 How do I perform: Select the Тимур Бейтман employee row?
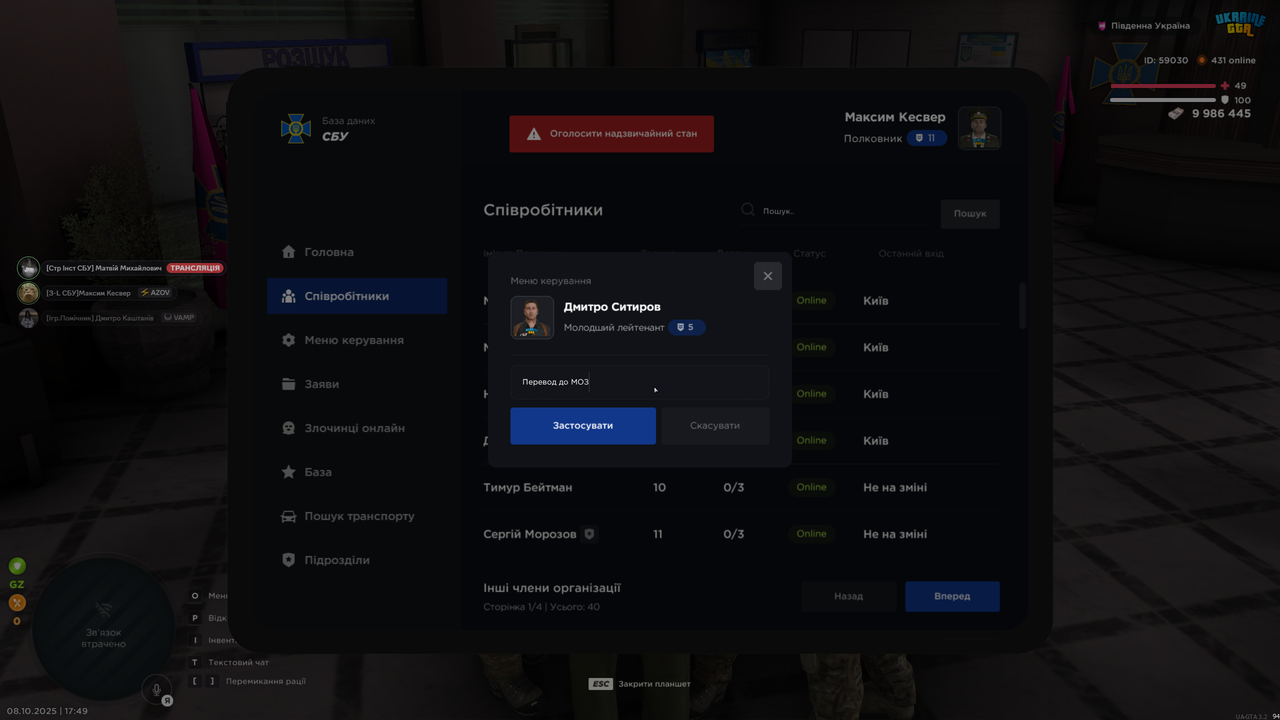pyautogui.click(x=741, y=487)
